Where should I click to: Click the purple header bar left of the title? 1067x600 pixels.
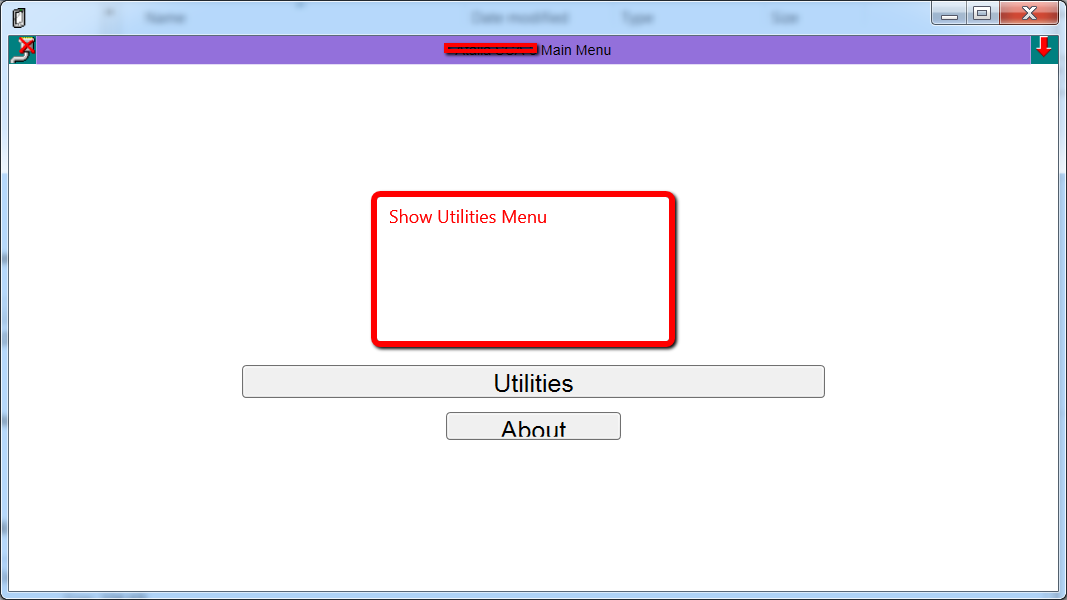tap(238, 50)
